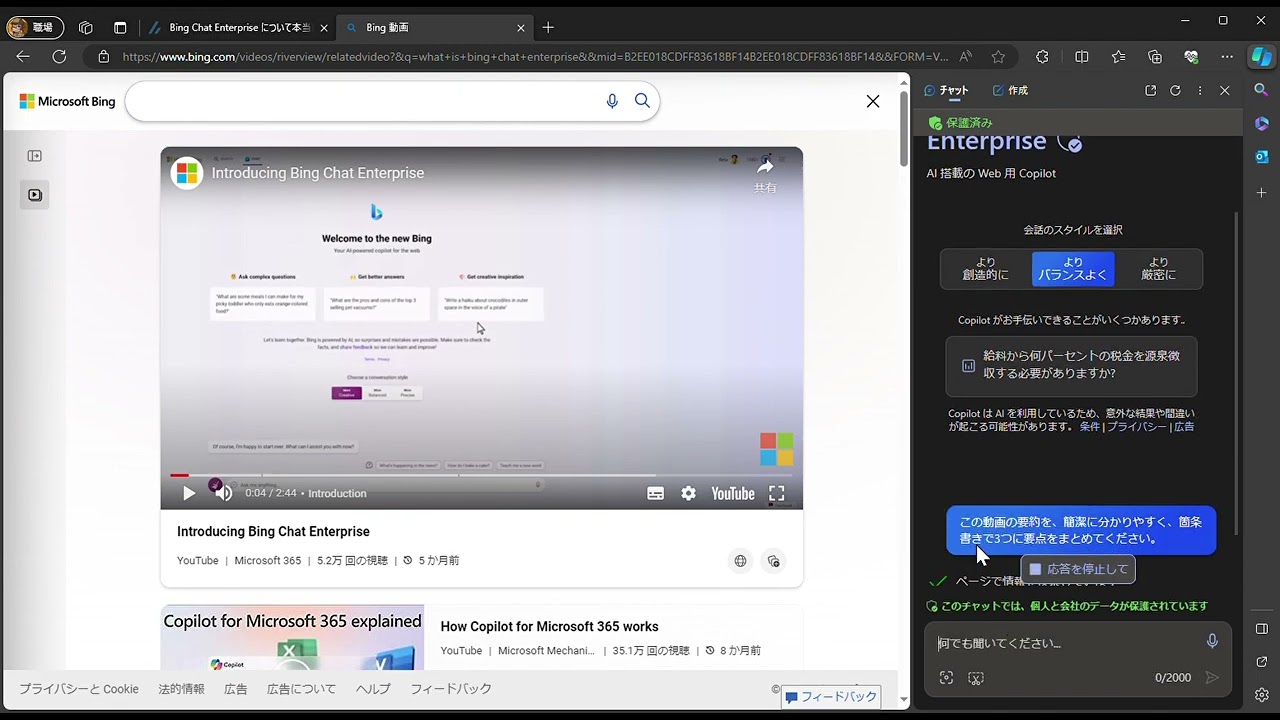This screenshot has height=720, width=1280.
Task: Close the Copilot sidebar pane
Action: [1224, 90]
